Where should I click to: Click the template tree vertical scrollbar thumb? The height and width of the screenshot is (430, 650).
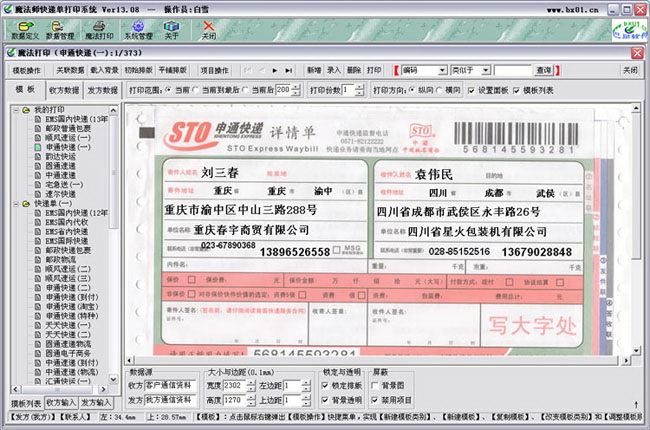click(x=113, y=172)
